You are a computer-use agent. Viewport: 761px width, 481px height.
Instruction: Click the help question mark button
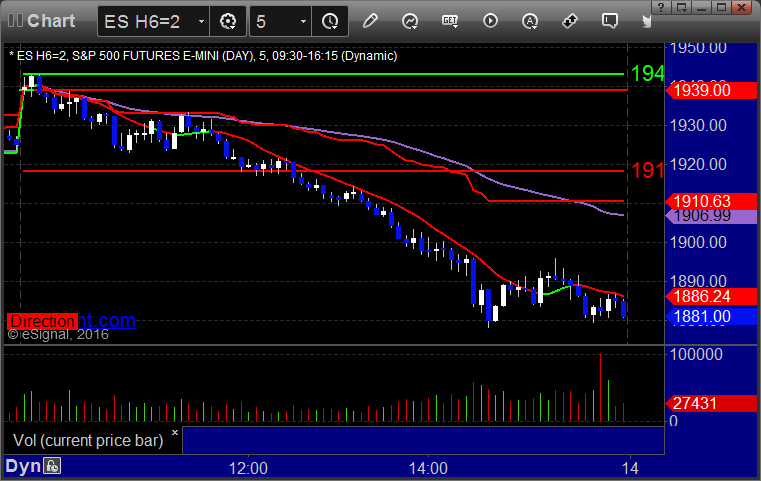click(661, 7)
